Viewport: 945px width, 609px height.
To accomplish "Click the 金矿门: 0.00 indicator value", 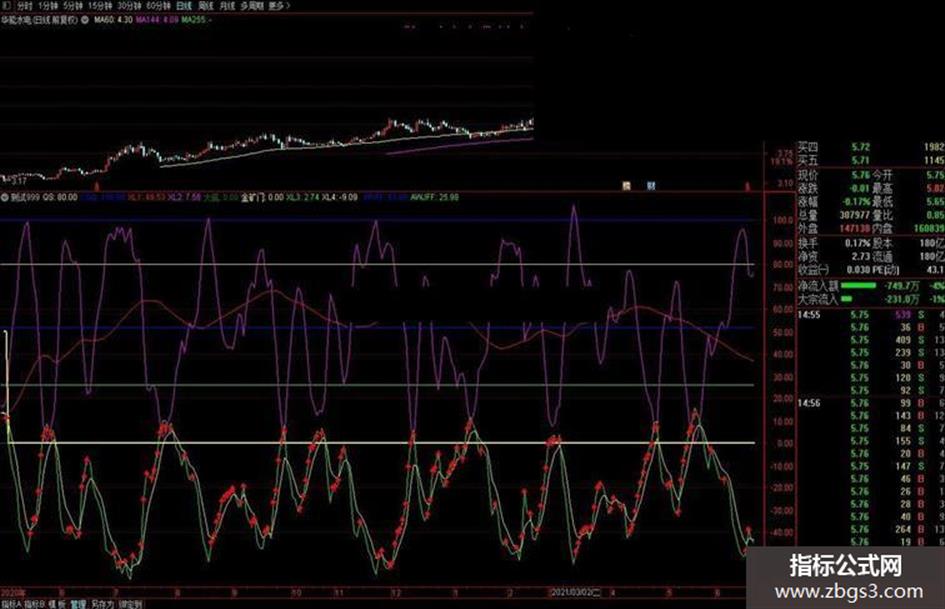I will coord(263,197).
